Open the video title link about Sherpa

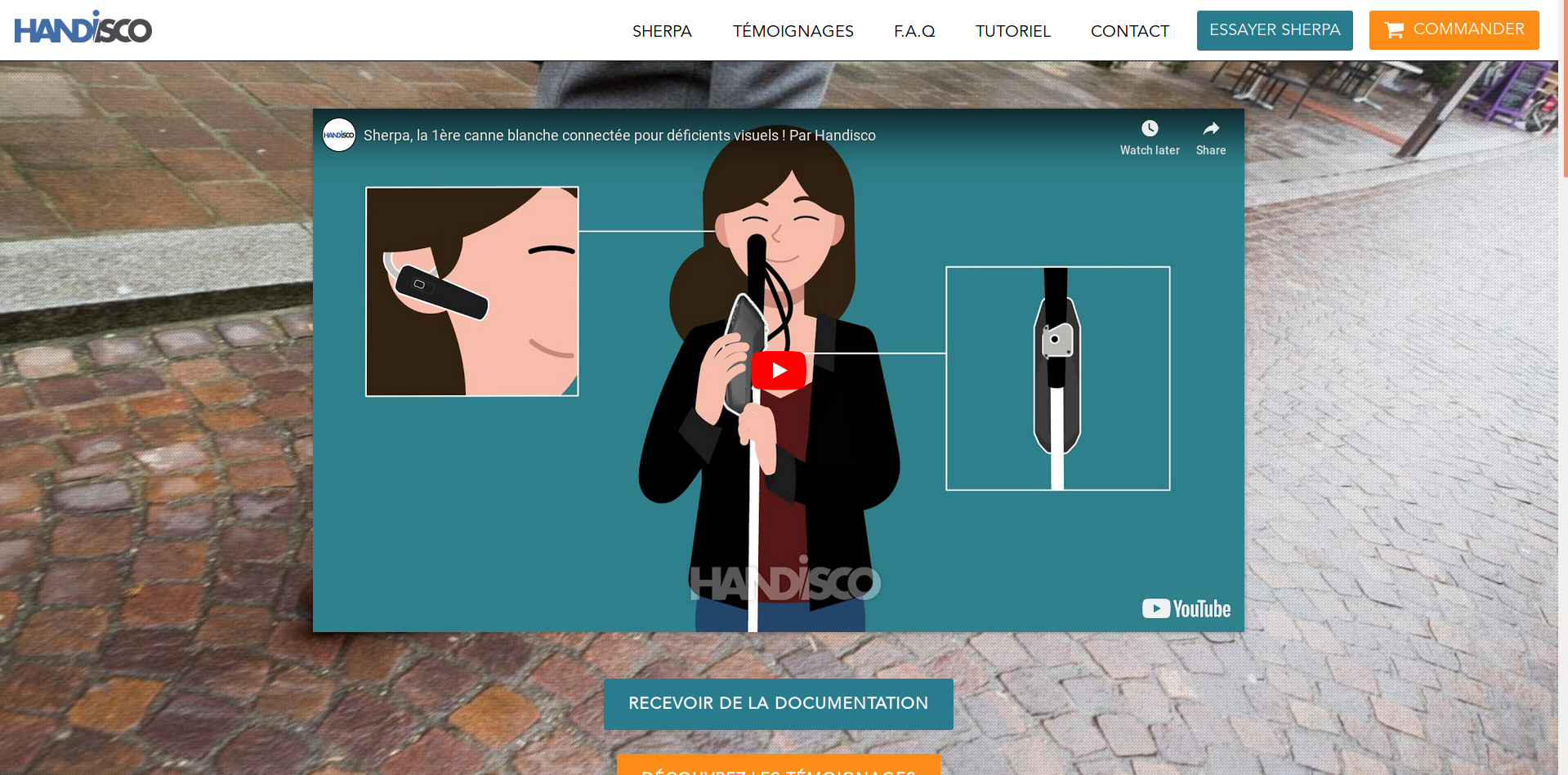click(x=619, y=136)
